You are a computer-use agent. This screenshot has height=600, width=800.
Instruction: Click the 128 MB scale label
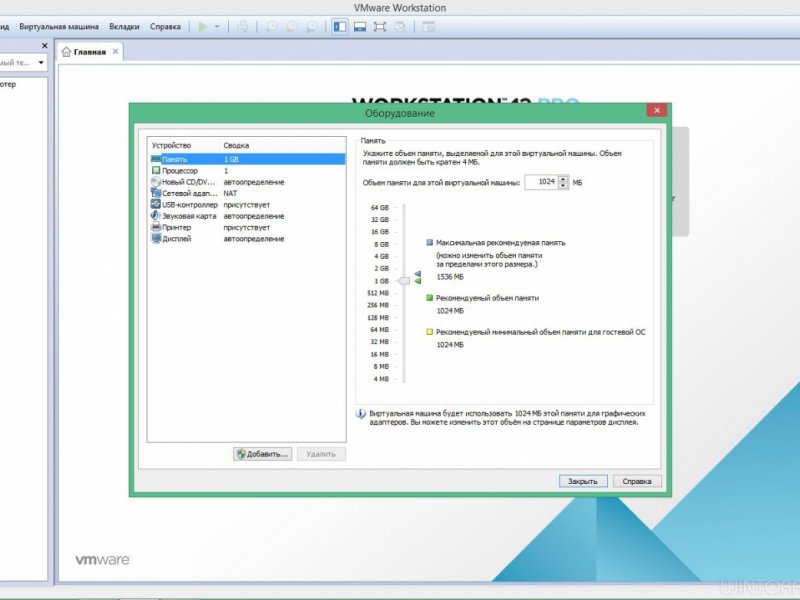(378, 317)
